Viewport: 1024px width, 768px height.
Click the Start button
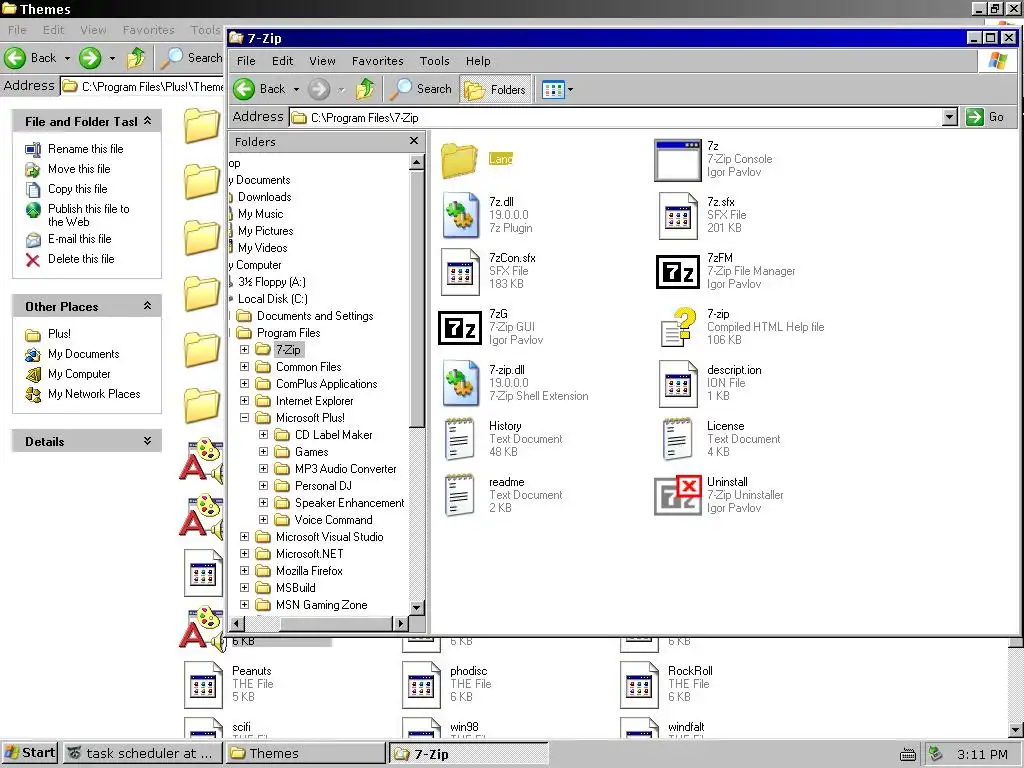click(29, 753)
